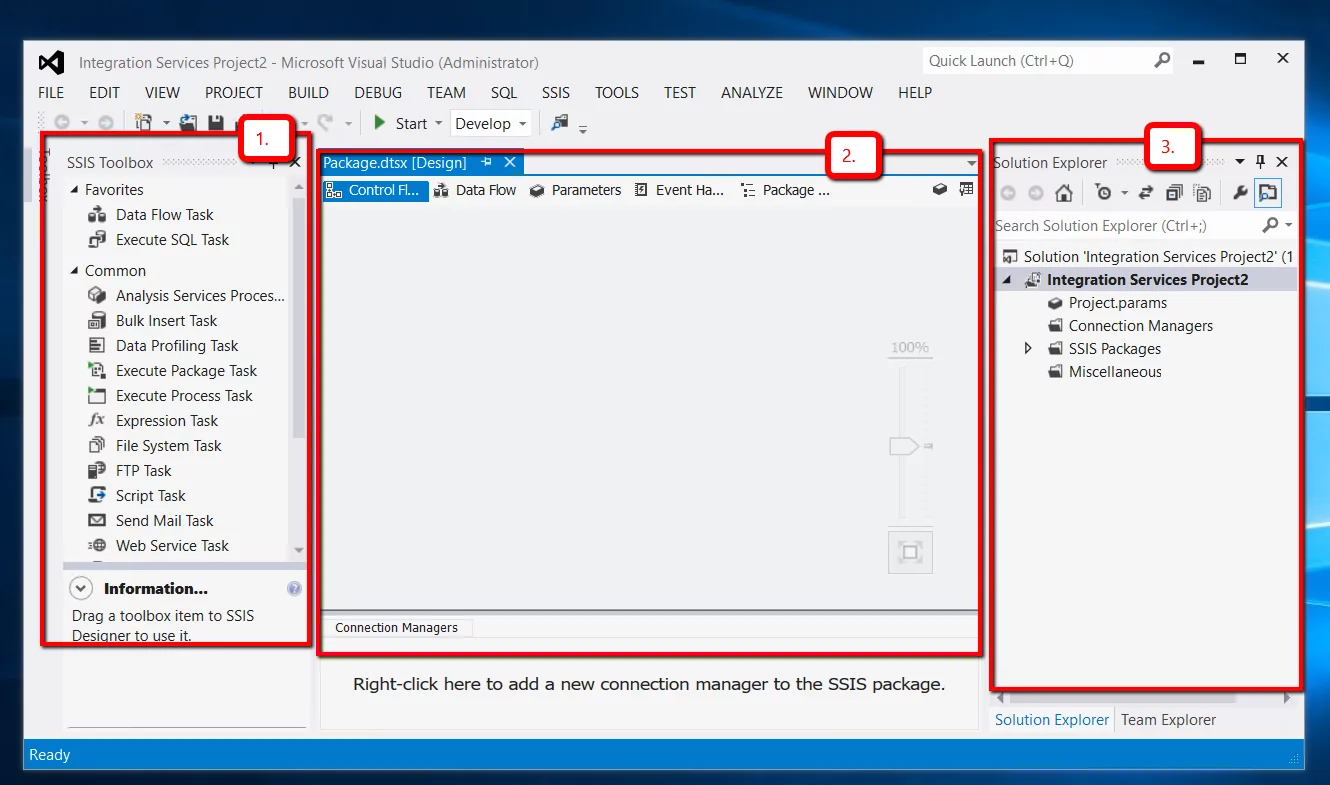The image size is (1330, 785).
Task: Switch to the Package Explorer tab
Action: click(785, 190)
